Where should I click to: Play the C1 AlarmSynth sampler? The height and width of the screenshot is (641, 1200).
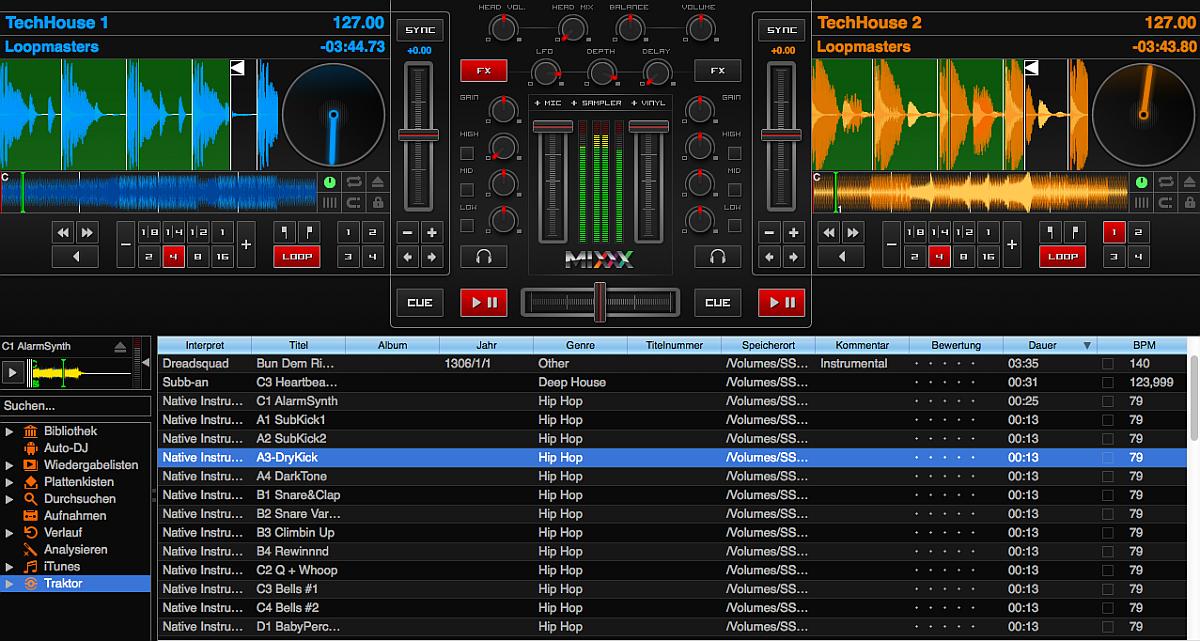(x=13, y=373)
